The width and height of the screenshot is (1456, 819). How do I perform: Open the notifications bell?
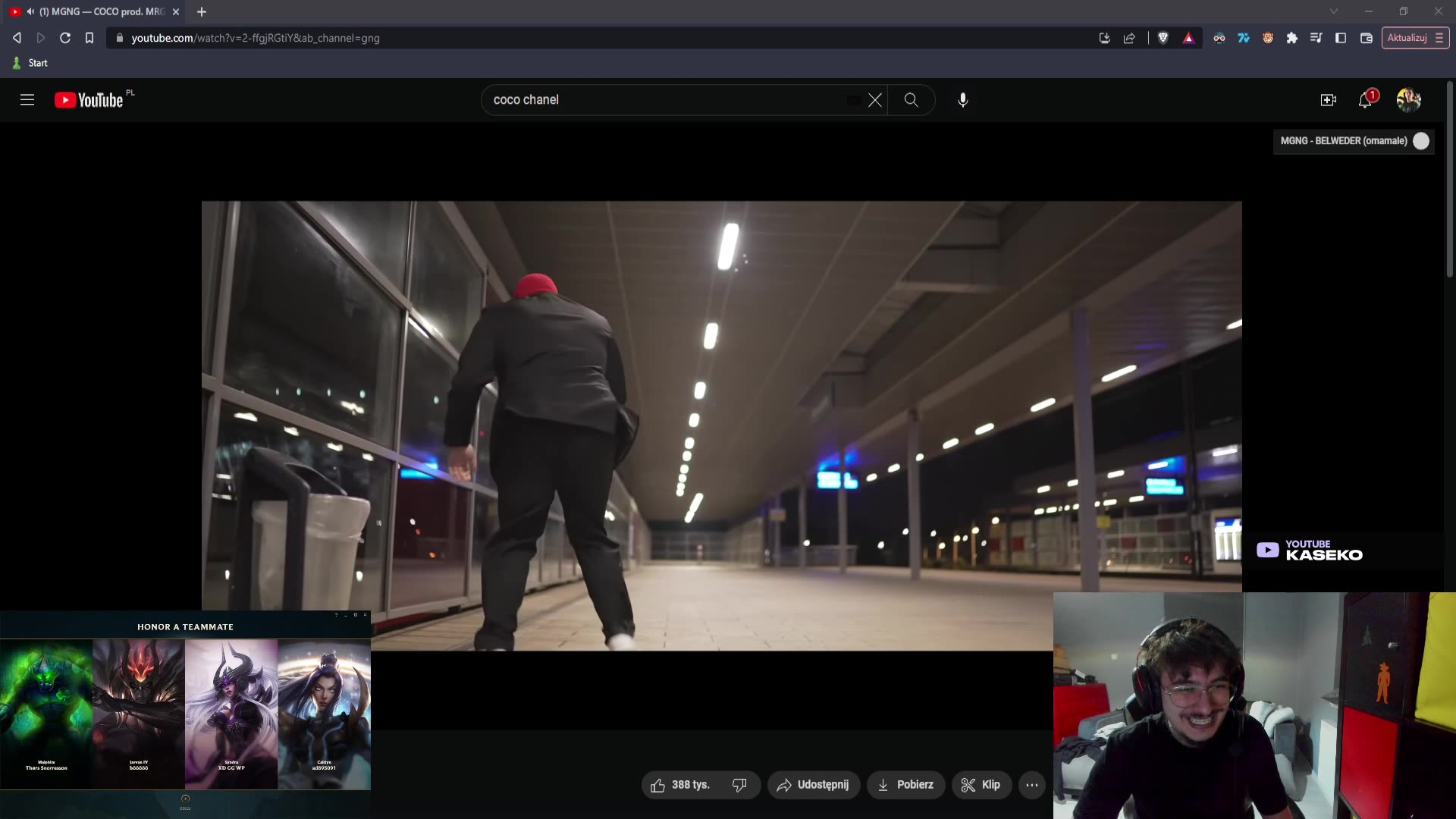point(1365,100)
